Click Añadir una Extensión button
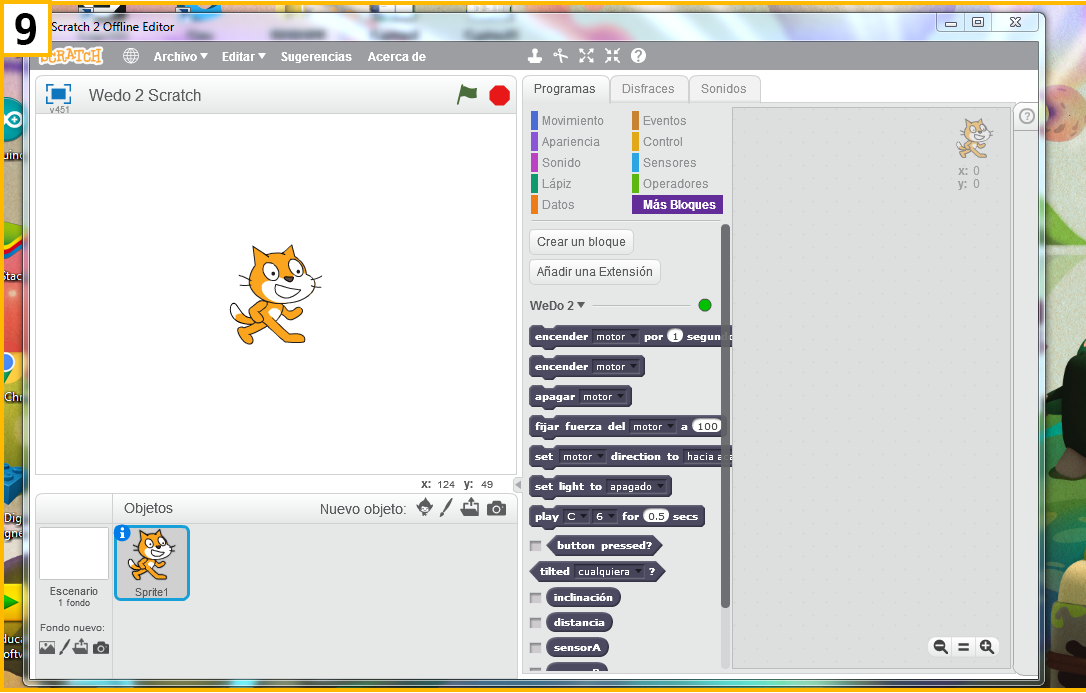 (x=595, y=271)
